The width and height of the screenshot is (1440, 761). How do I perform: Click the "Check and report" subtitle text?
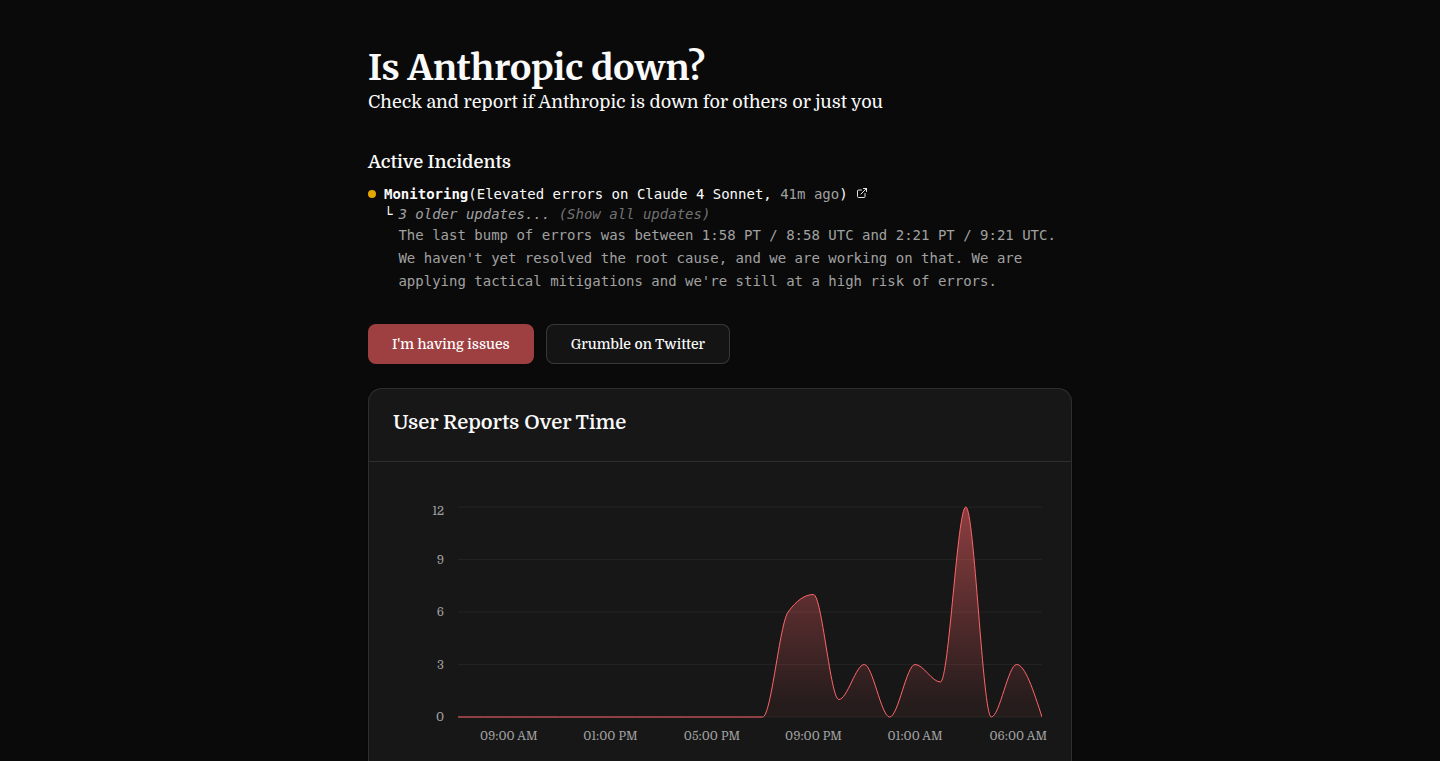pos(625,102)
